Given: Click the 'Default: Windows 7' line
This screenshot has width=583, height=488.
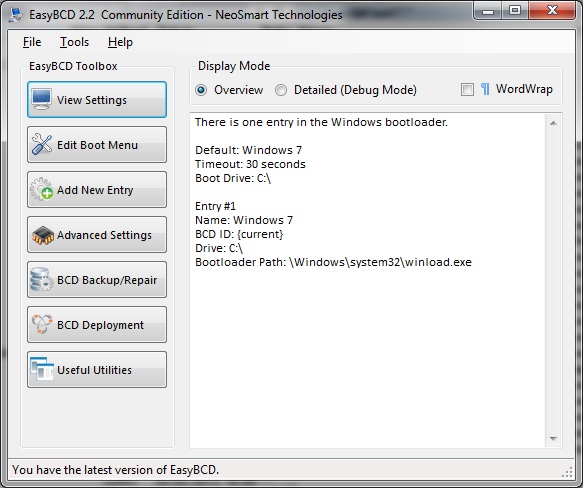Looking at the screenshot, I should click(x=248, y=150).
